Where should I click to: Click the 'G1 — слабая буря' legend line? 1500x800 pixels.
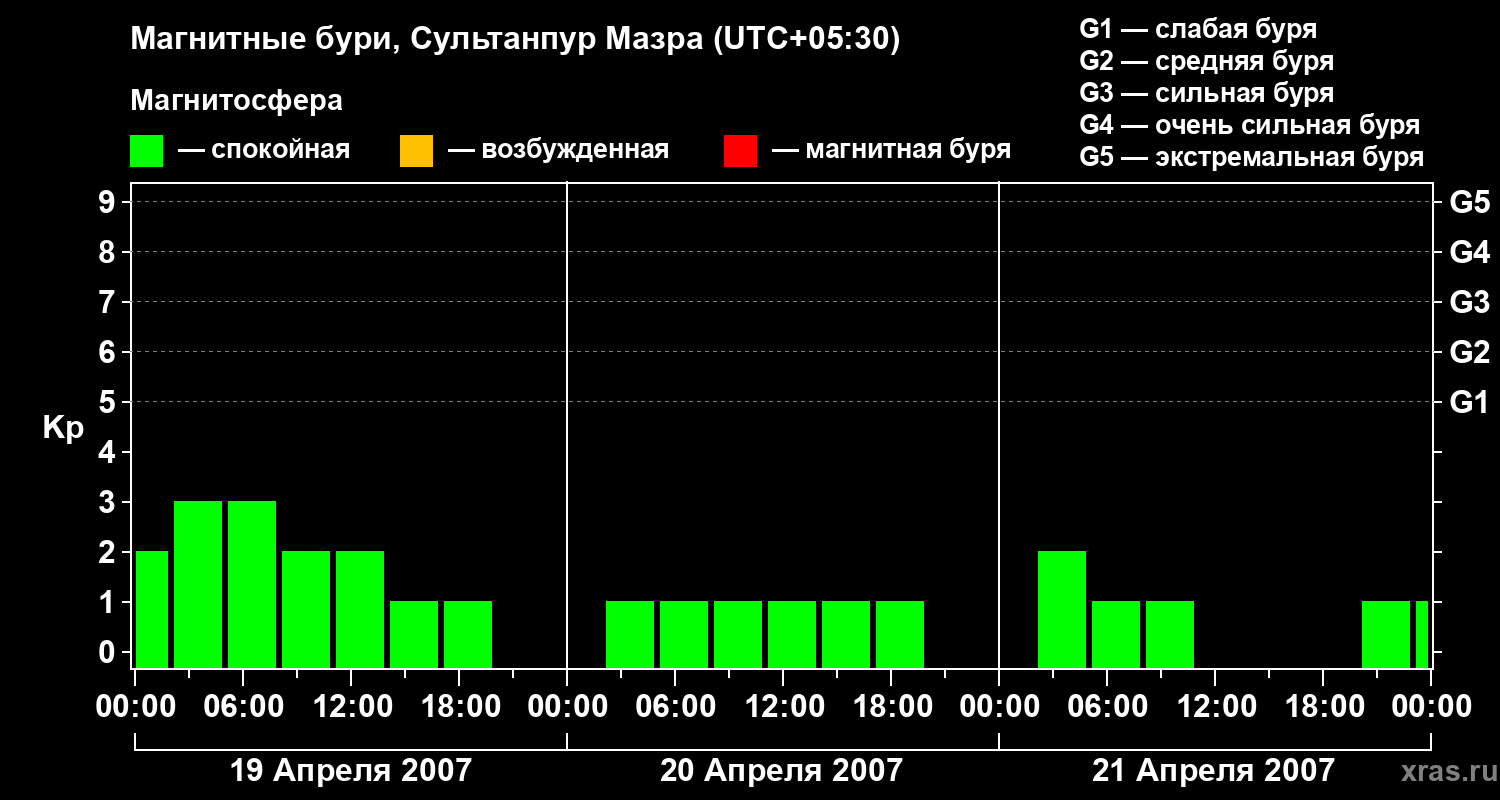(1198, 29)
